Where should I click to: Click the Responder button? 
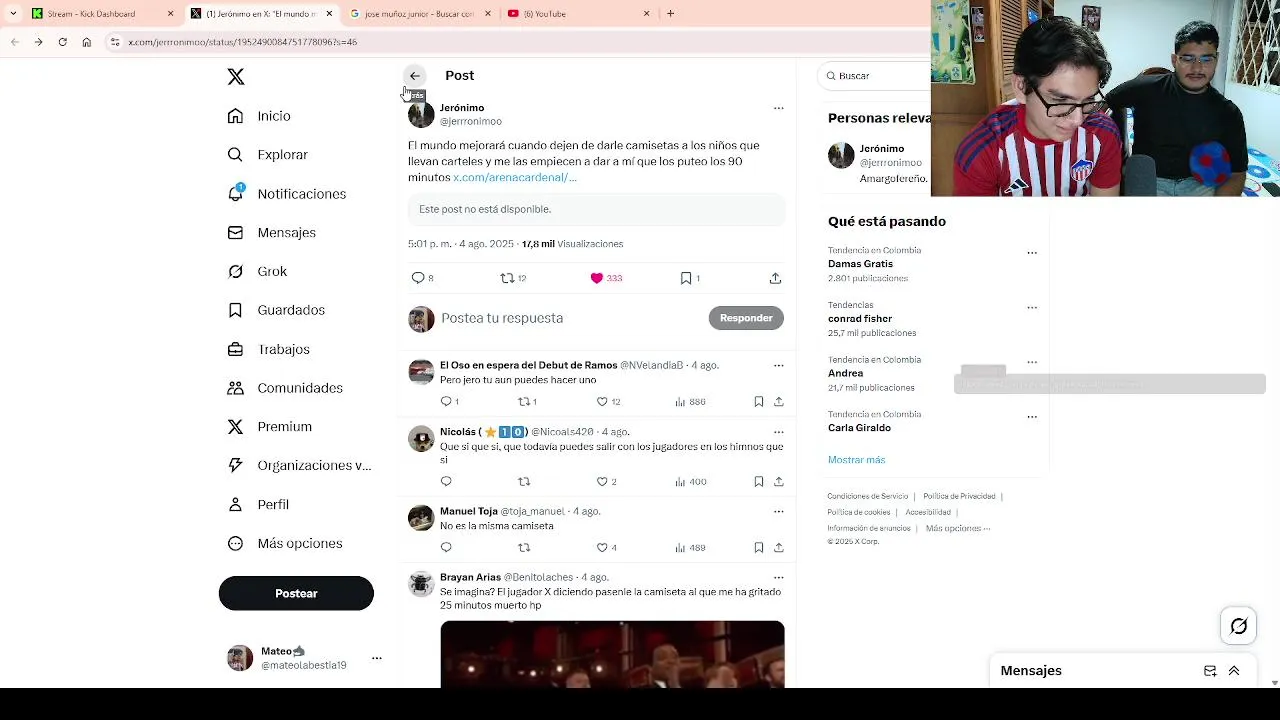(746, 318)
